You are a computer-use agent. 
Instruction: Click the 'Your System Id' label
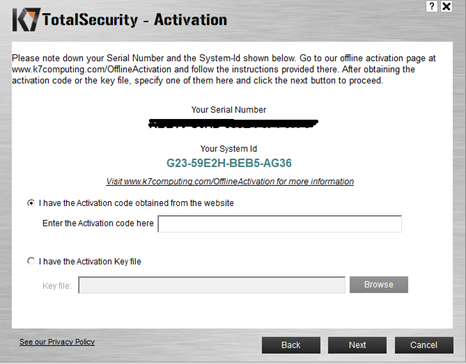[229, 149]
